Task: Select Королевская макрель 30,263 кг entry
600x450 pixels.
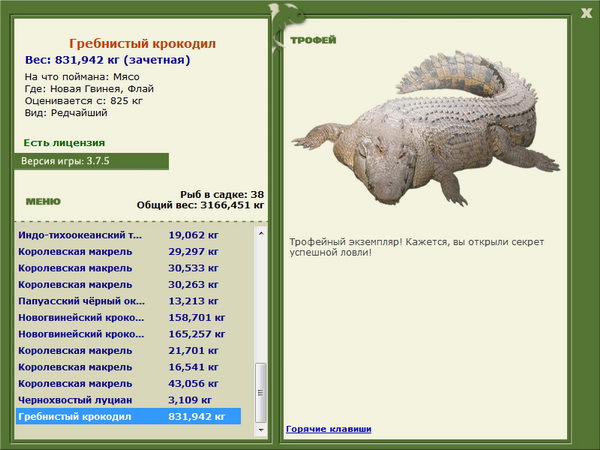Action: coord(129,285)
